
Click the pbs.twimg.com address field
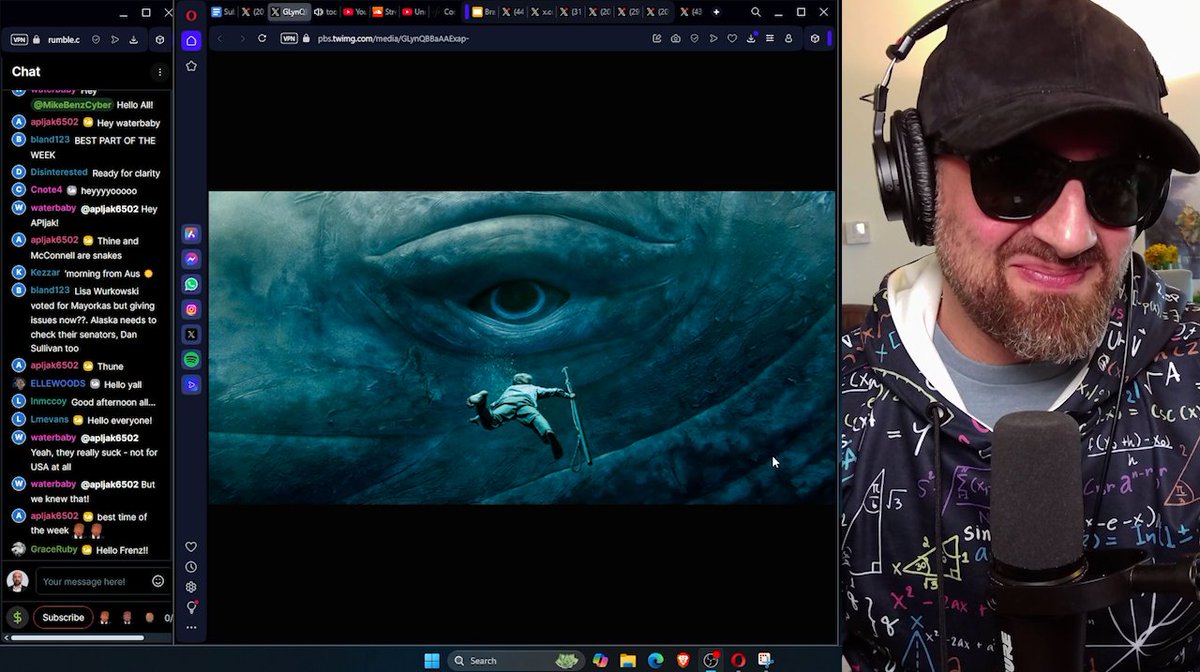click(392, 38)
